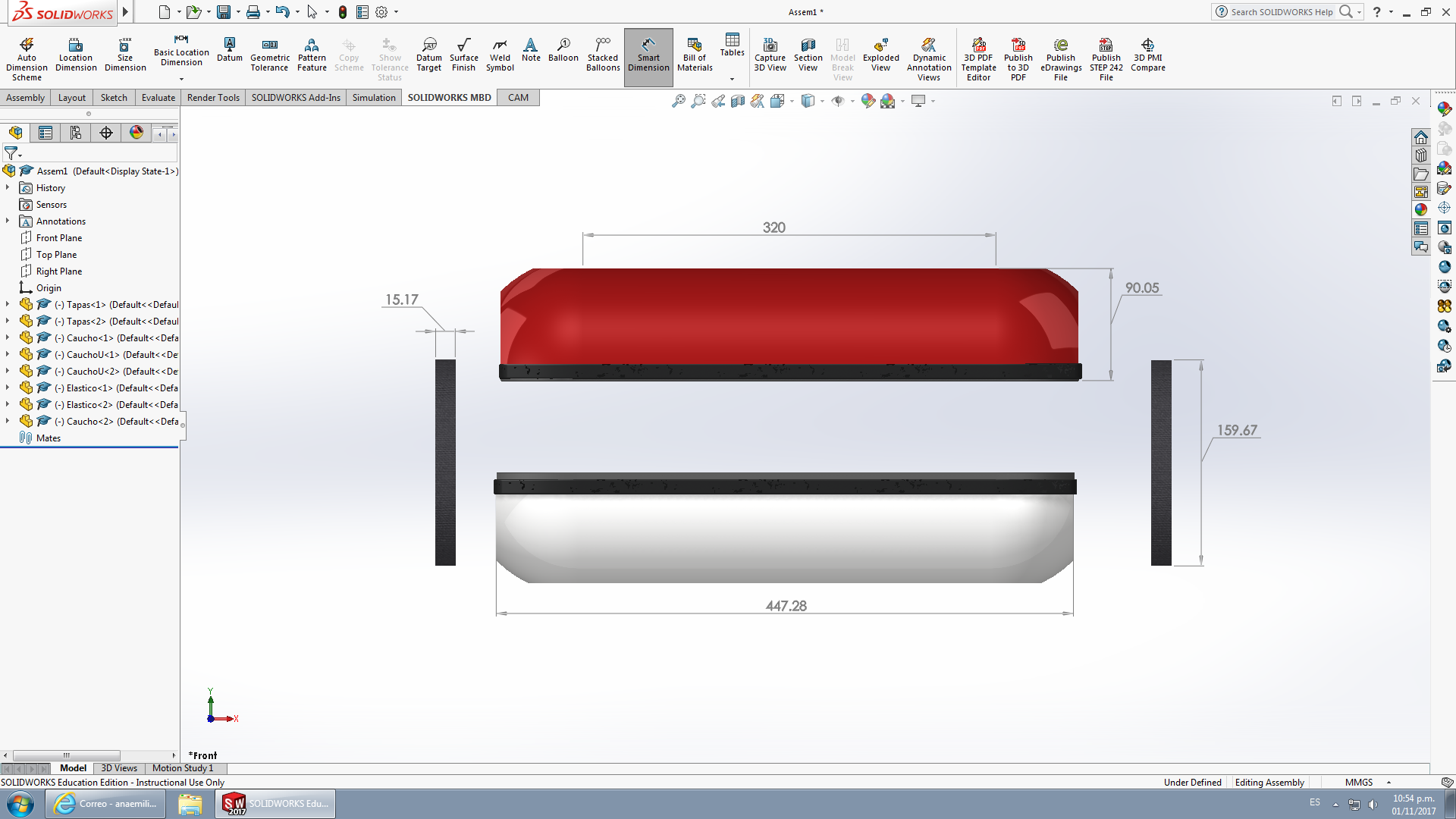Switch to the Sketch tab
Image resolution: width=1456 pixels, height=819 pixels.
point(114,98)
